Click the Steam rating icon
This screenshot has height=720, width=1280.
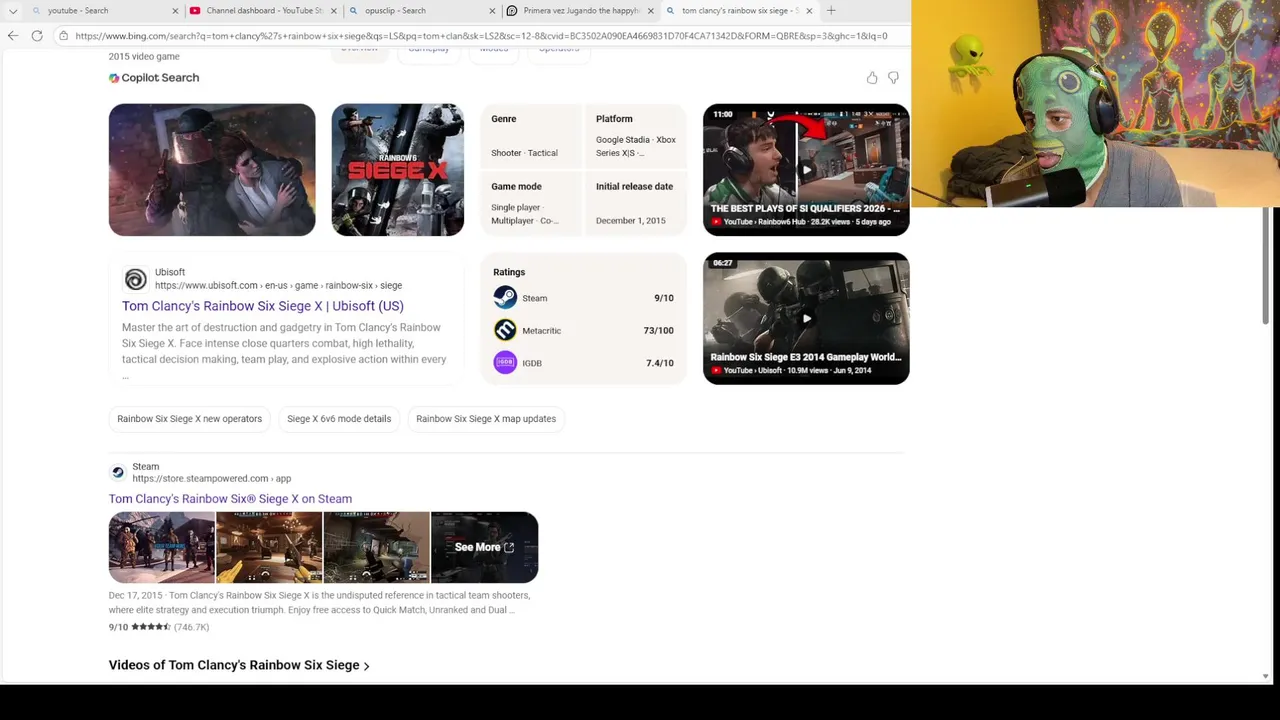point(505,298)
